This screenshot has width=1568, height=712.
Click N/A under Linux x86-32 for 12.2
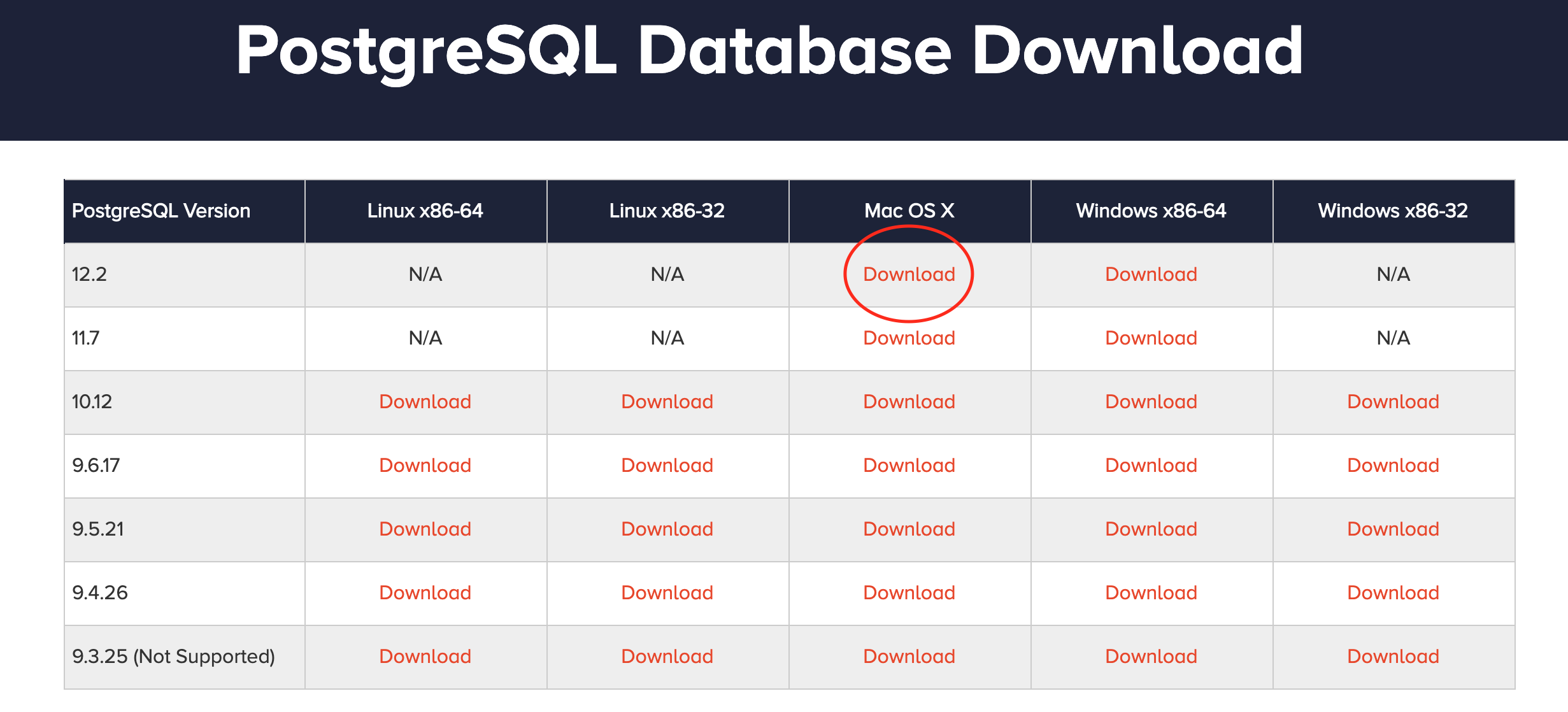click(667, 274)
